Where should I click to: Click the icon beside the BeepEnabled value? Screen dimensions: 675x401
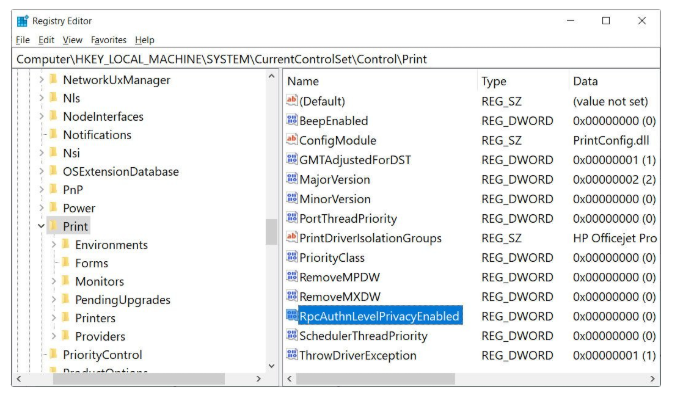pyautogui.click(x=292, y=121)
